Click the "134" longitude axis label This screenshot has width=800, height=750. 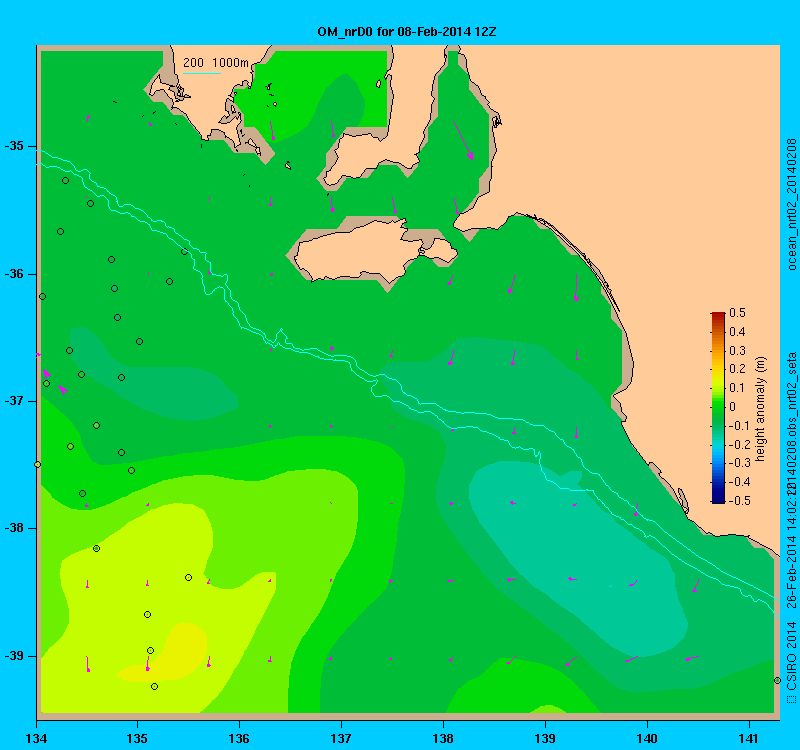pos(36,738)
